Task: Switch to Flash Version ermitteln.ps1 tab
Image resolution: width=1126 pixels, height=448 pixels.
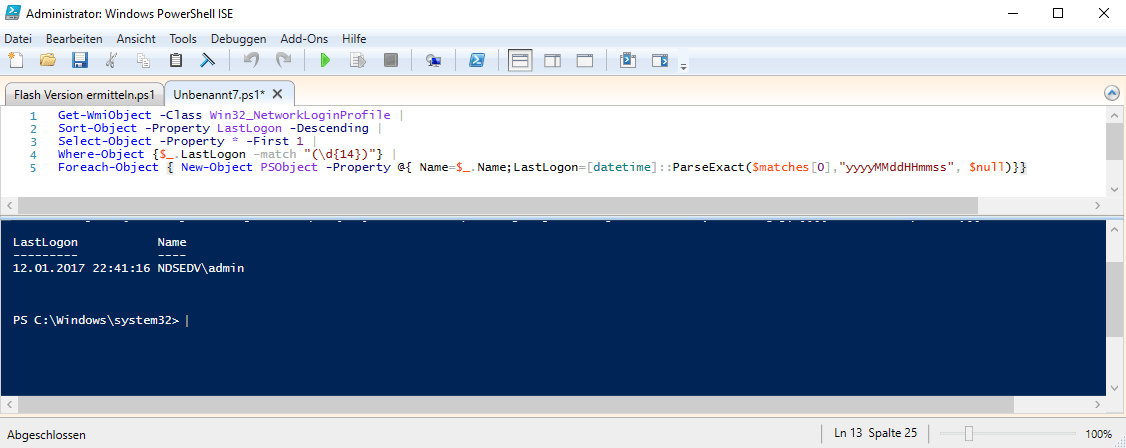Action: point(84,94)
